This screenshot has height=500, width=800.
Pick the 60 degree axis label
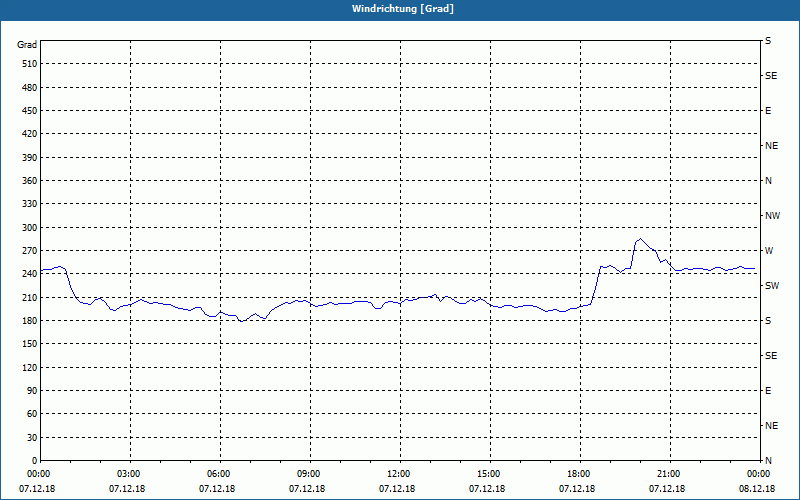point(32,414)
